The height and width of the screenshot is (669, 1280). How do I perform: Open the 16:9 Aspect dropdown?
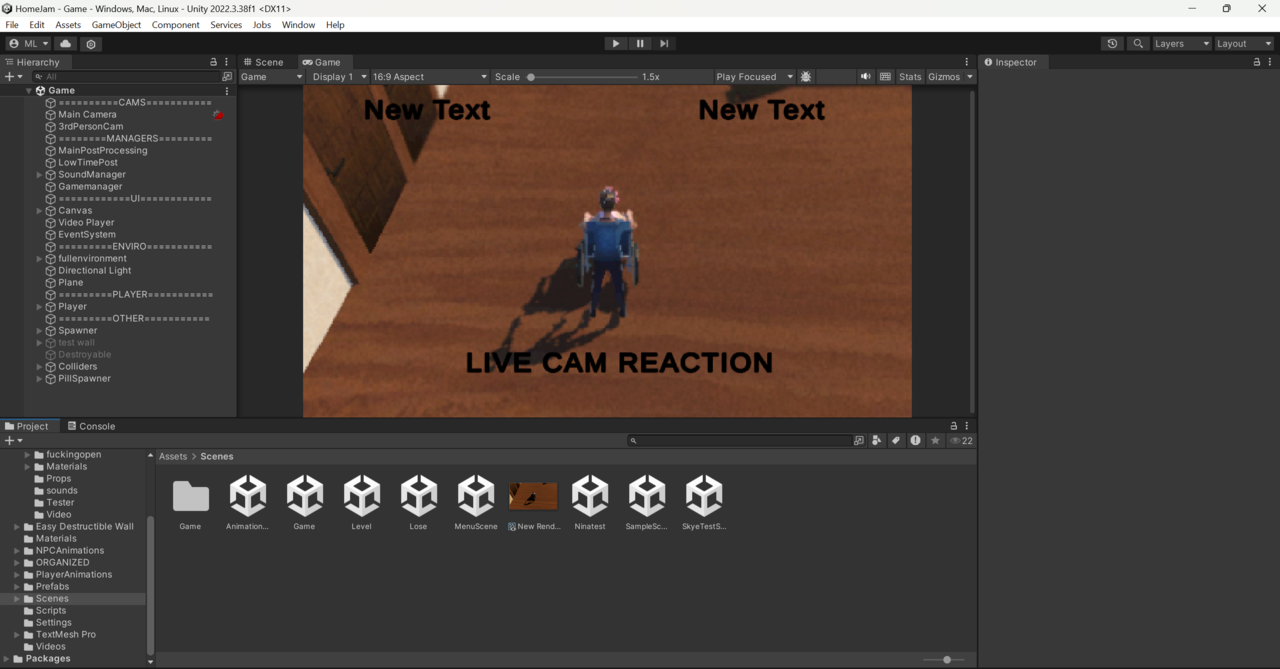point(430,77)
